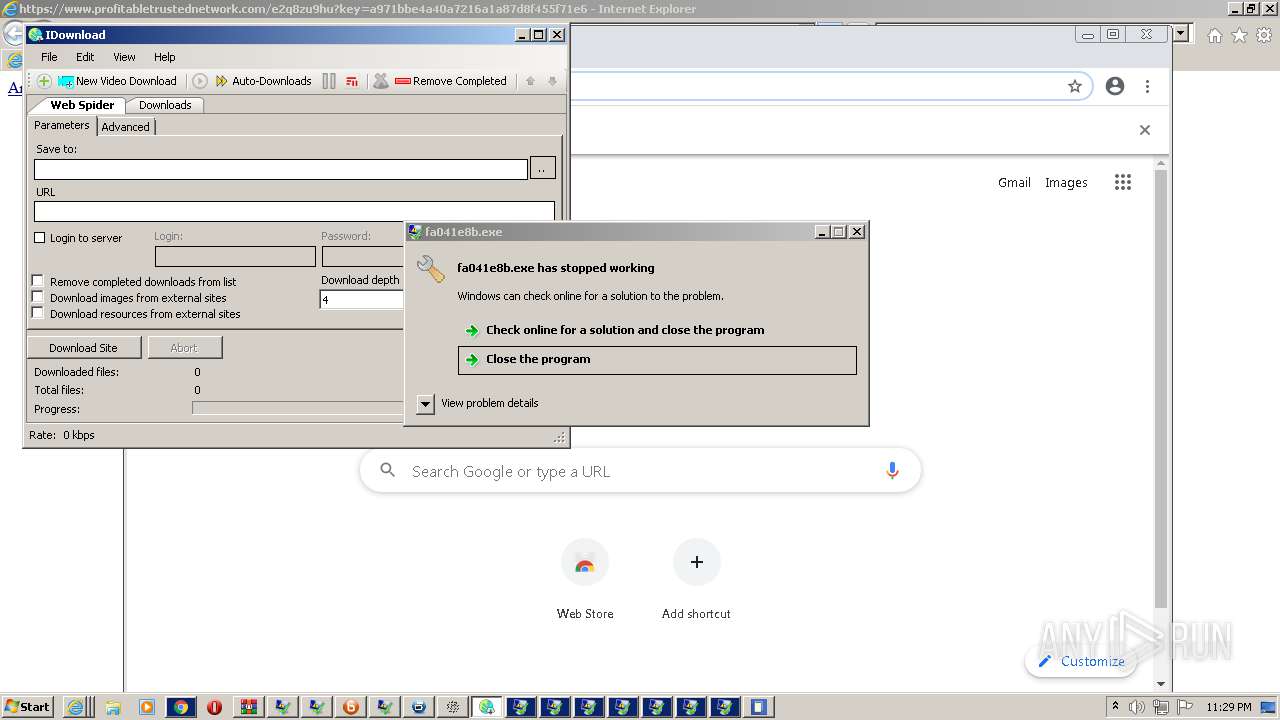Open the Gmail link in Chrome
Viewport: 1280px width, 720px height.
click(x=1014, y=183)
